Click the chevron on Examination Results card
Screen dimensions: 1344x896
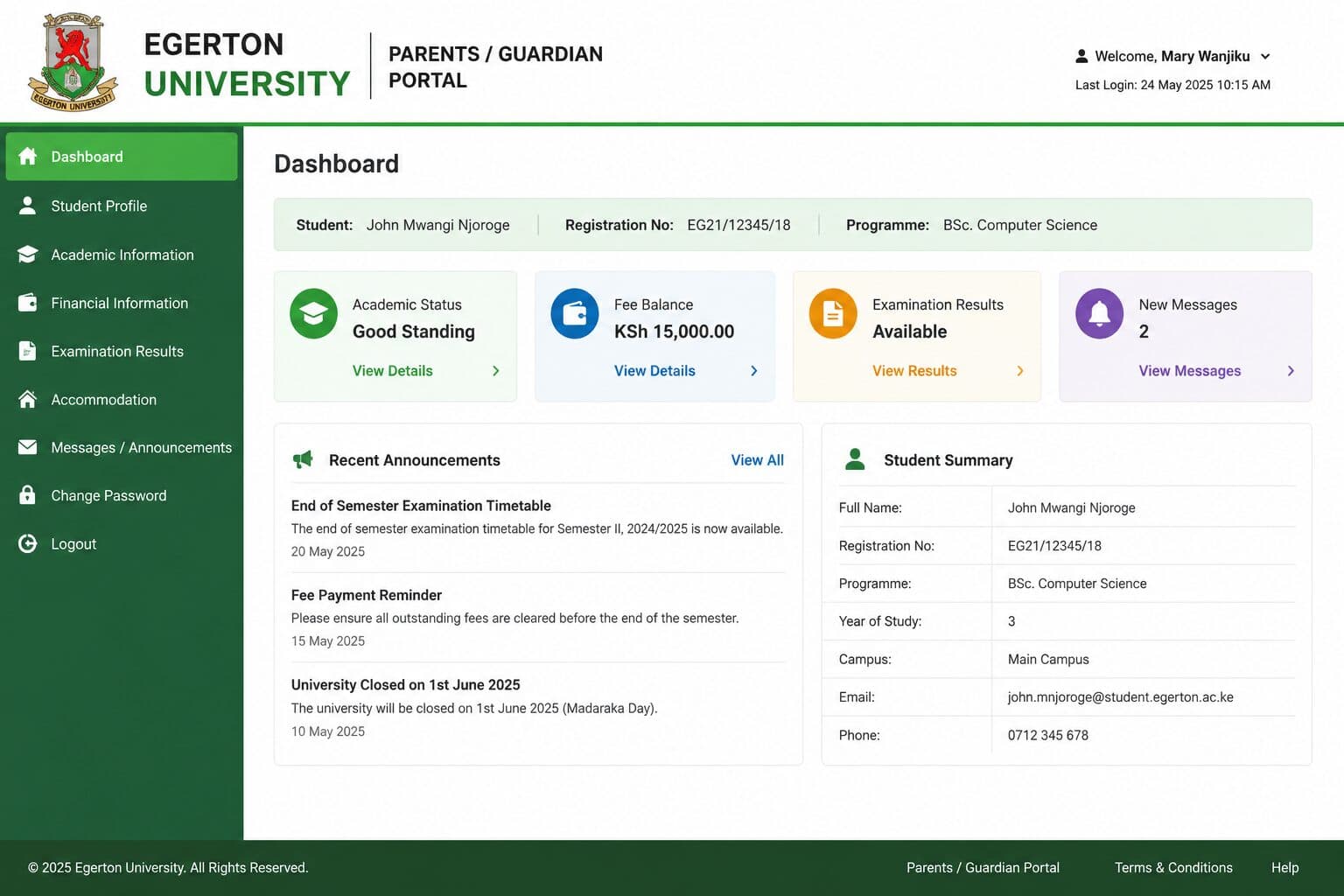pyautogui.click(x=1020, y=371)
